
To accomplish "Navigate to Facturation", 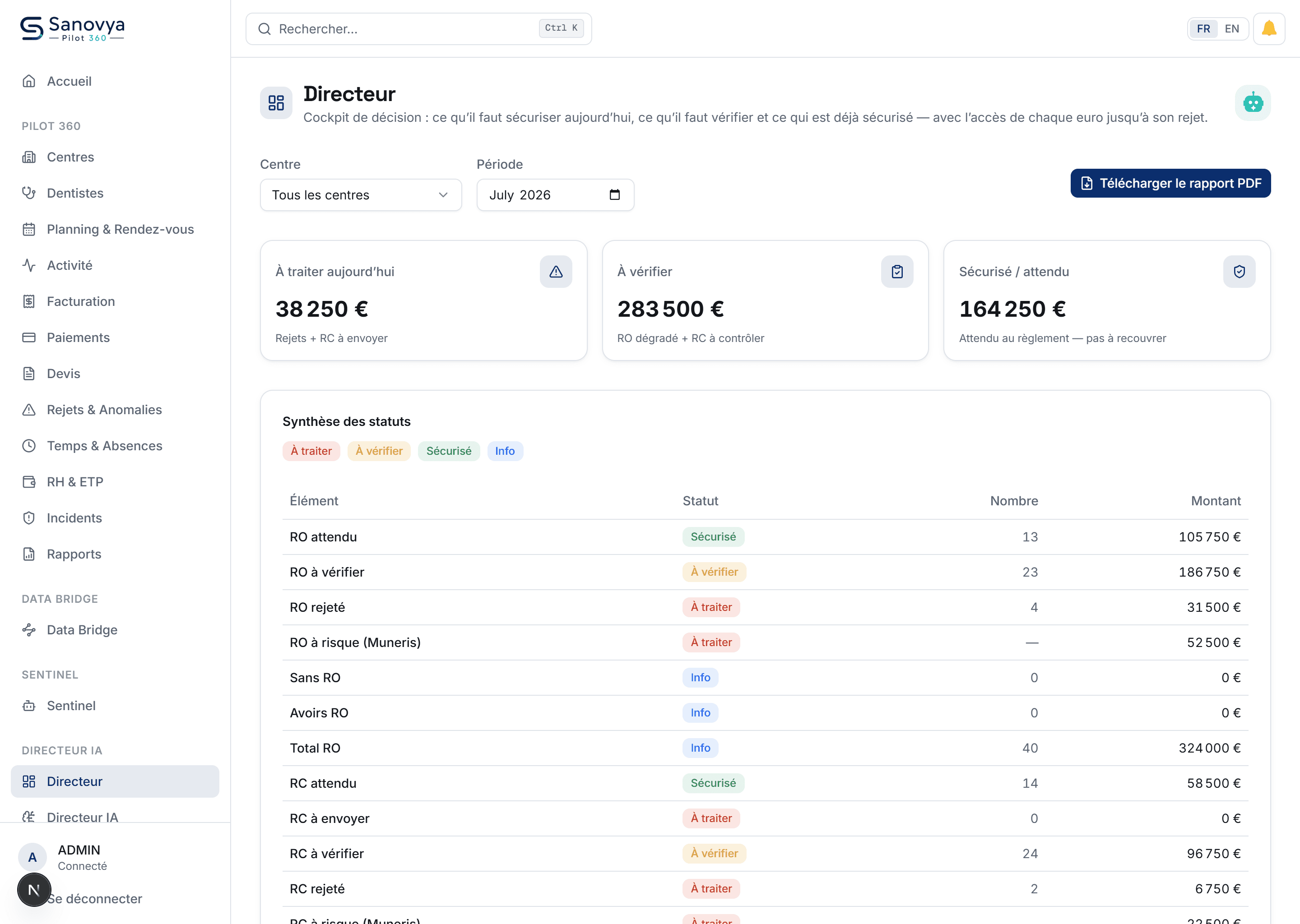I will click(x=115, y=301).
